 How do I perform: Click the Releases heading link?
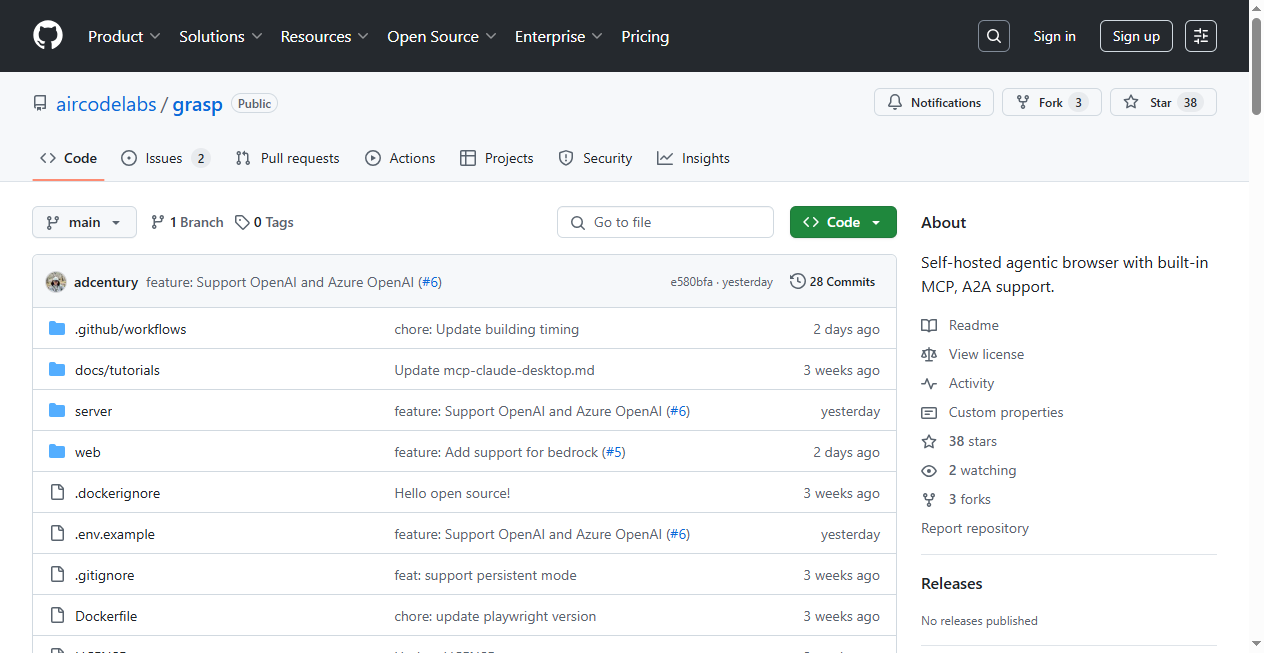[x=952, y=583]
